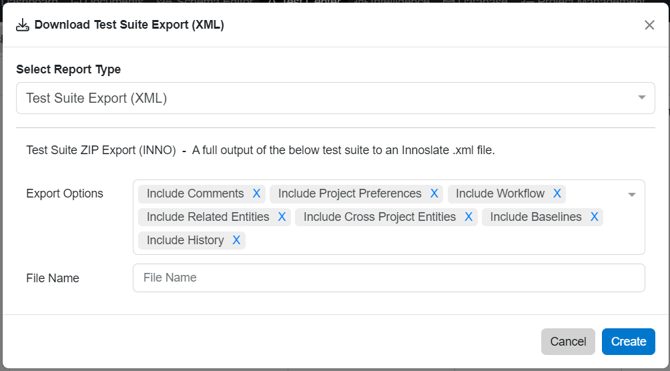Click the Include Comments tag label
The height and width of the screenshot is (371, 670).
[195, 194]
